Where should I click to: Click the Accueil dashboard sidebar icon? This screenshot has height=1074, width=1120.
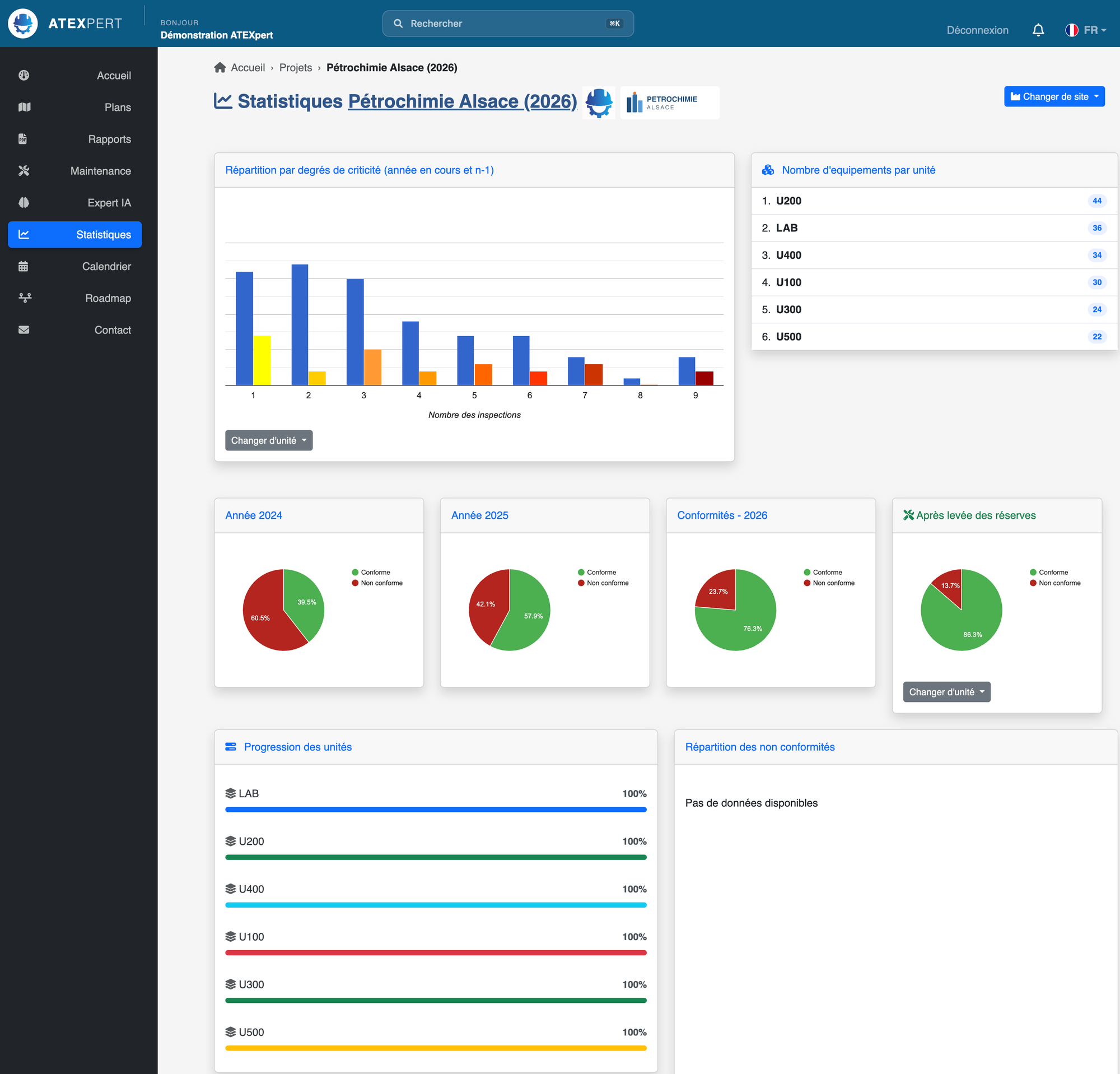[24, 76]
